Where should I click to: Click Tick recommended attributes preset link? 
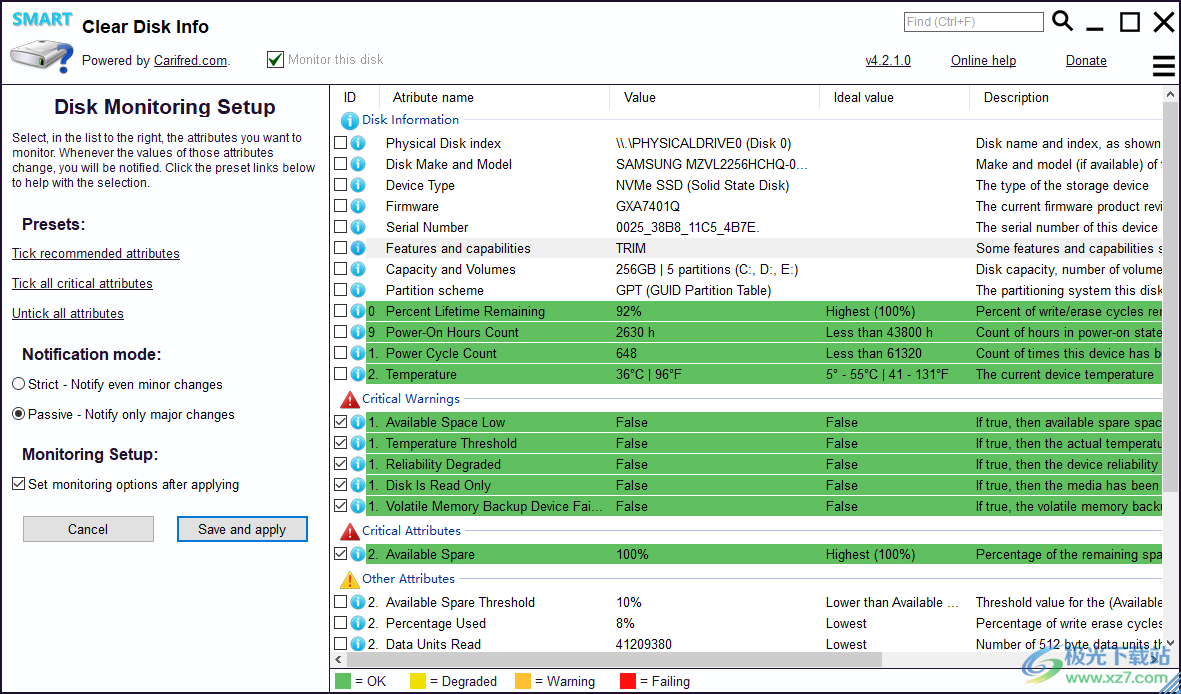pos(96,253)
